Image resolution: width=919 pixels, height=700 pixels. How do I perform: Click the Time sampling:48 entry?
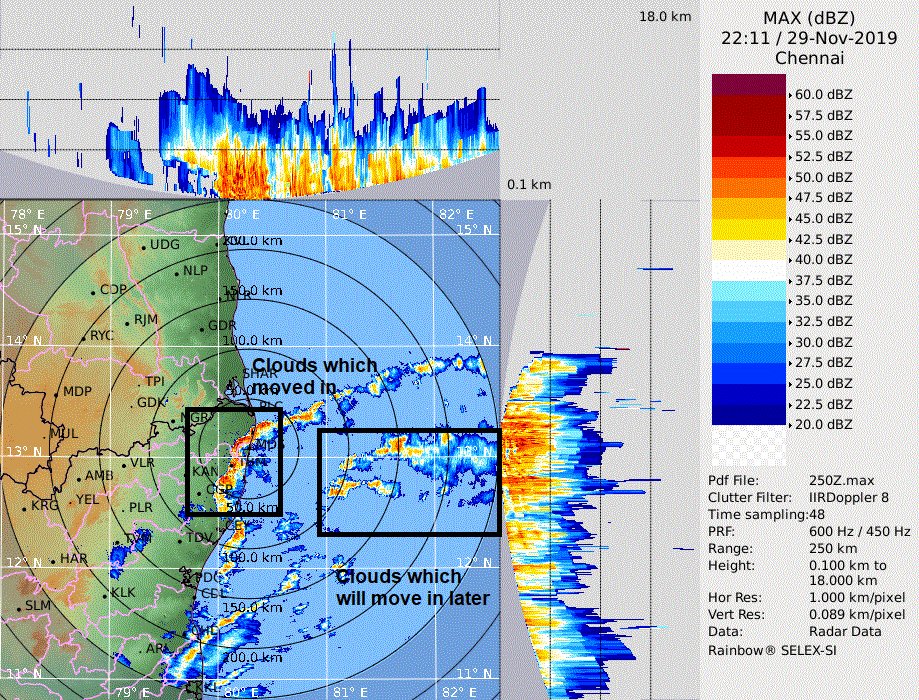[x=766, y=515]
